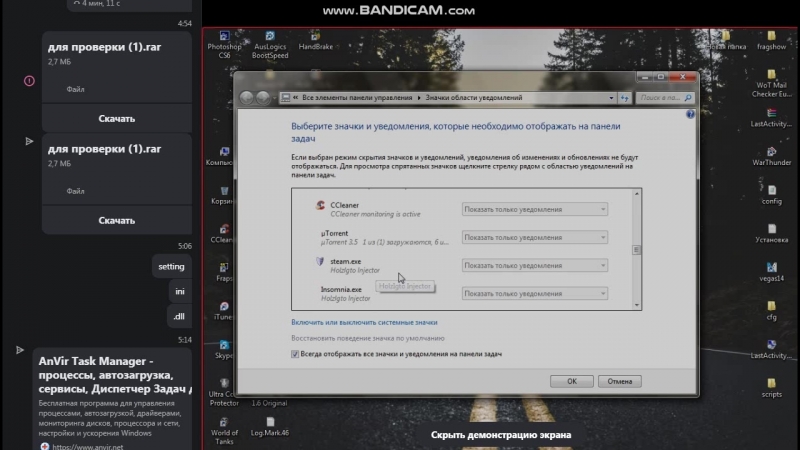
Task: Click the refresh button beside address bar
Action: tap(624, 97)
